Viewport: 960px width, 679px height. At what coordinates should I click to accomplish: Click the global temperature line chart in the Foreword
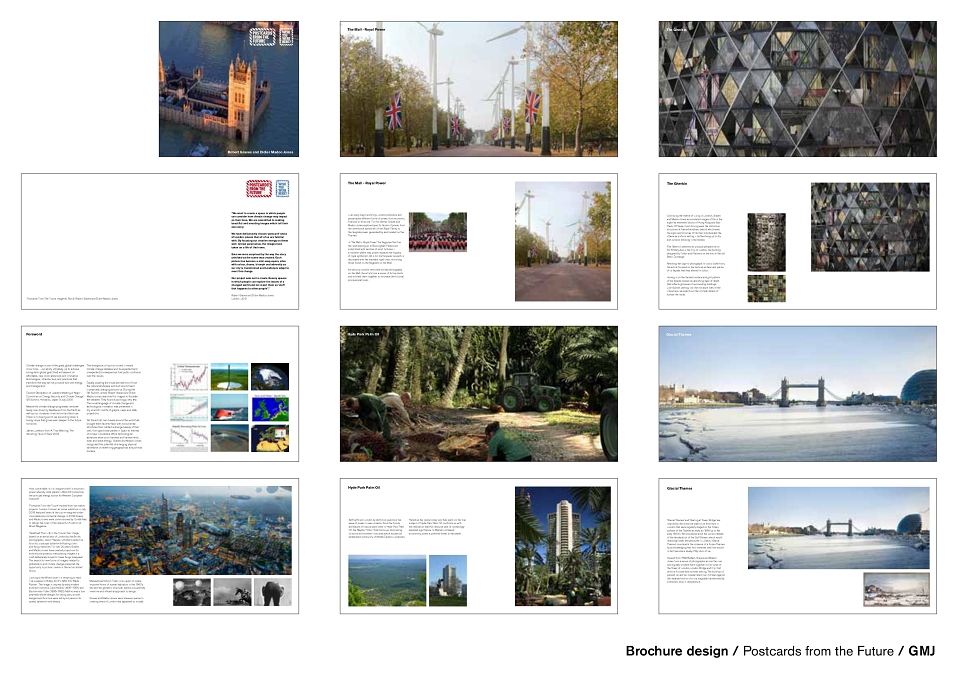[x=189, y=377]
